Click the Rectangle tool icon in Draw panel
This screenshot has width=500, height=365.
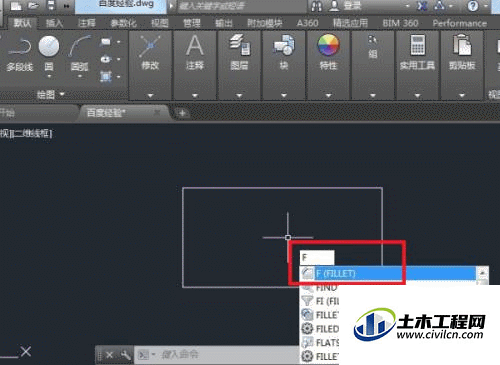click(x=106, y=42)
